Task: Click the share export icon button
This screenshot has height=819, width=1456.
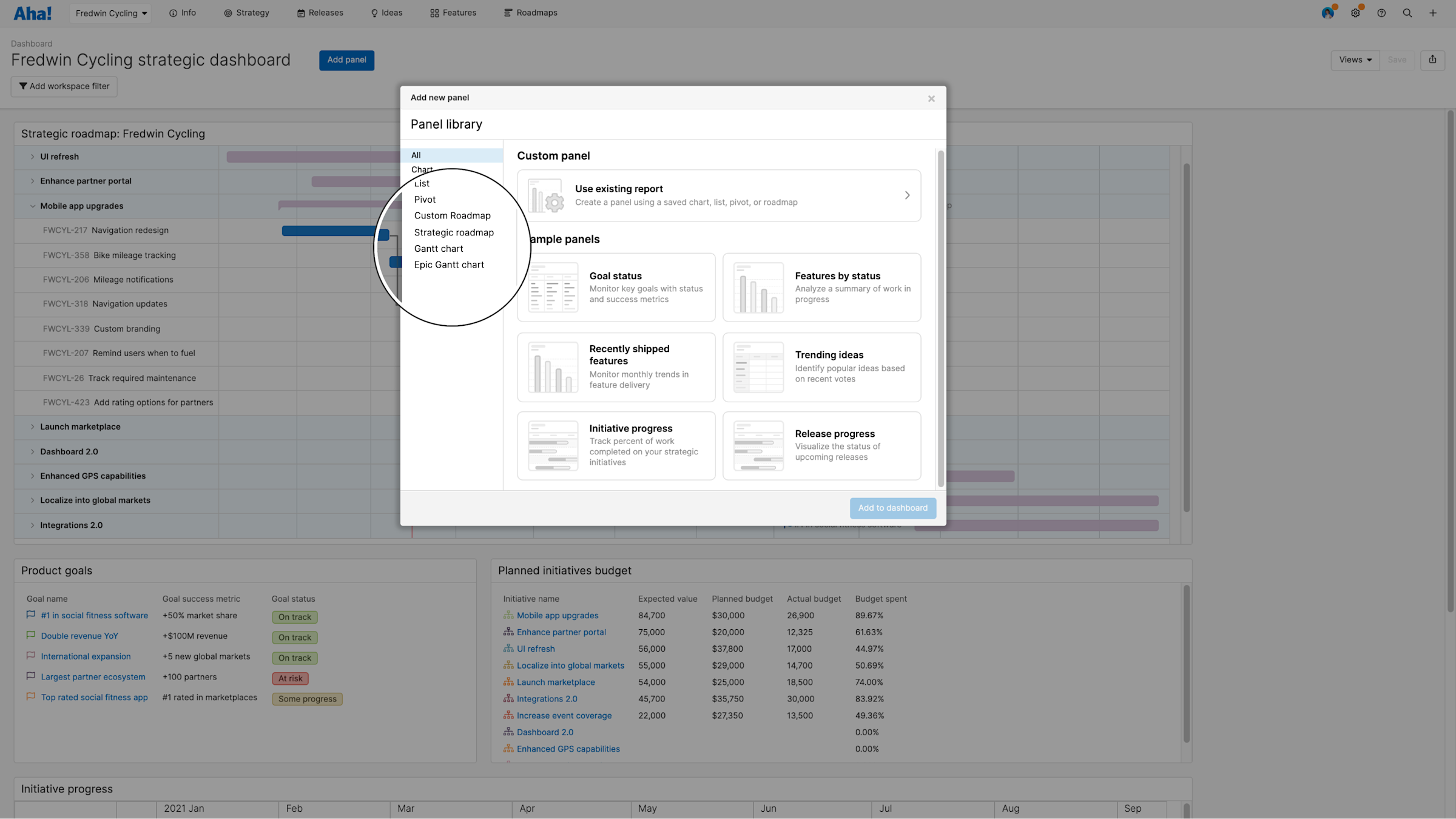Action: pyautogui.click(x=1432, y=59)
